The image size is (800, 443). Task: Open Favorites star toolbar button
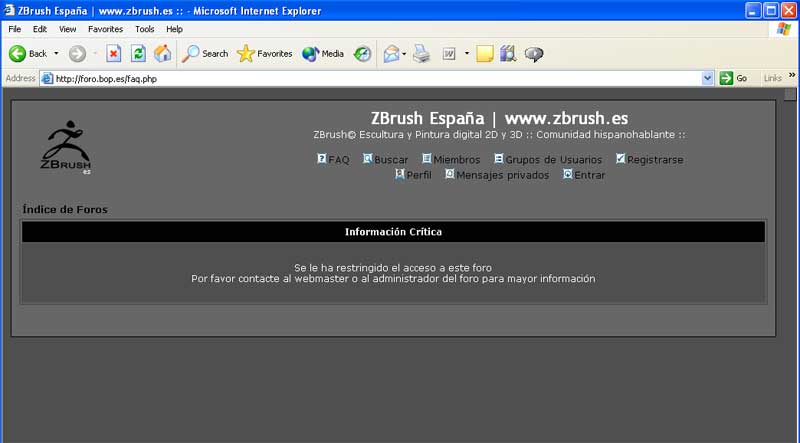pos(264,54)
